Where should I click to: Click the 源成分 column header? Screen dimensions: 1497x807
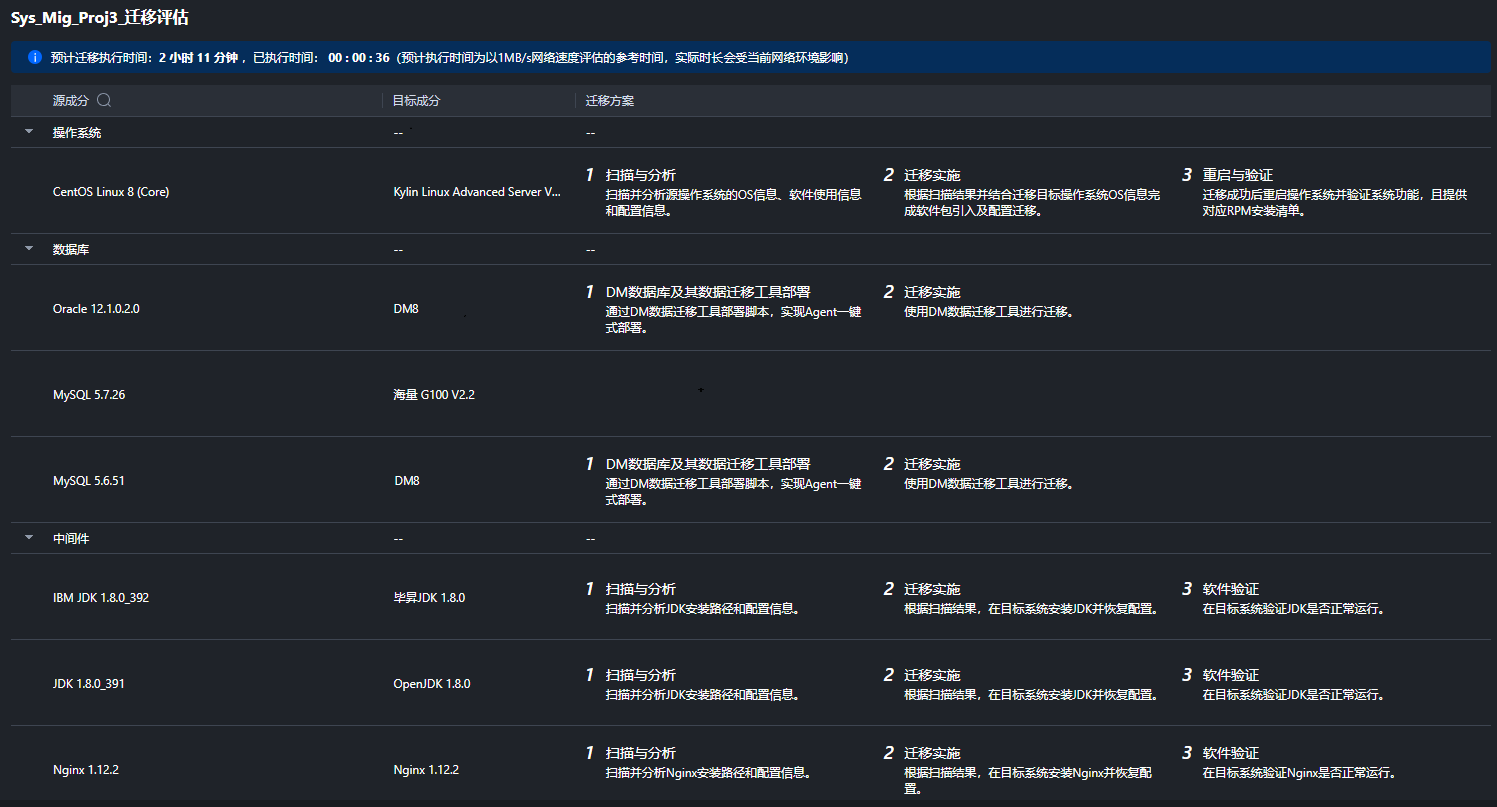[71, 101]
